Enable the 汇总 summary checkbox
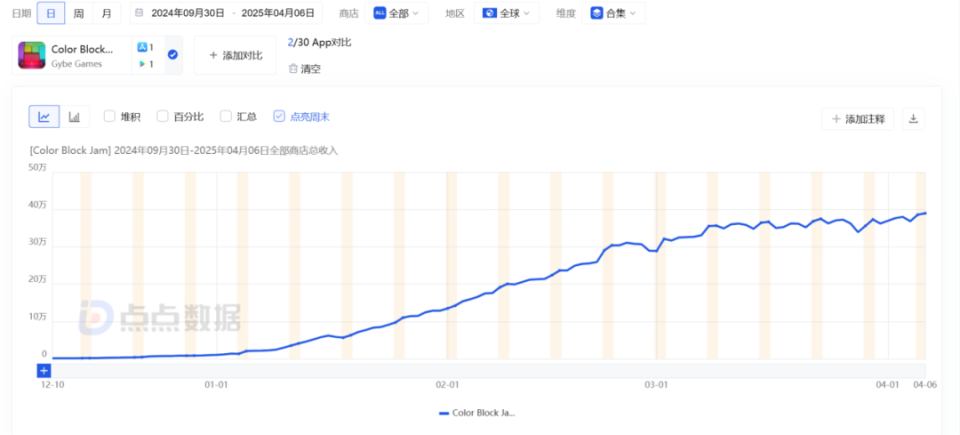Screen dimensions: 960x435 coord(226,116)
